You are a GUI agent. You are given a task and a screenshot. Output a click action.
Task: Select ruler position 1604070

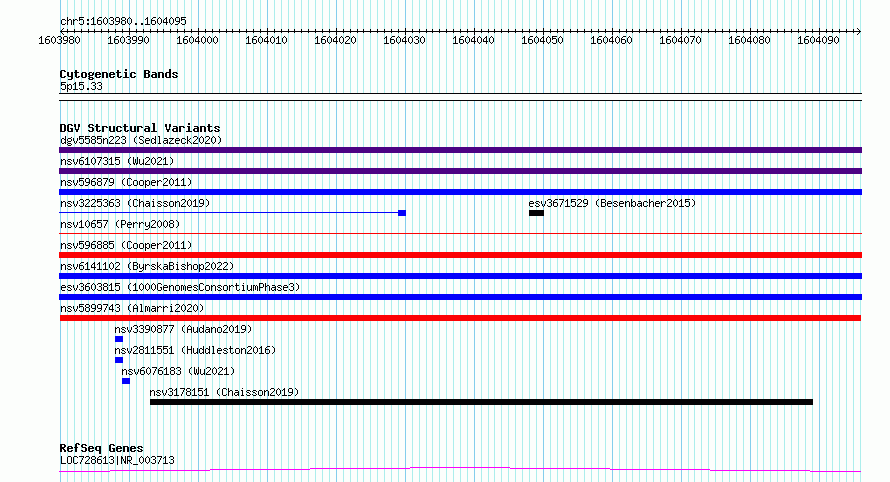[x=680, y=40]
